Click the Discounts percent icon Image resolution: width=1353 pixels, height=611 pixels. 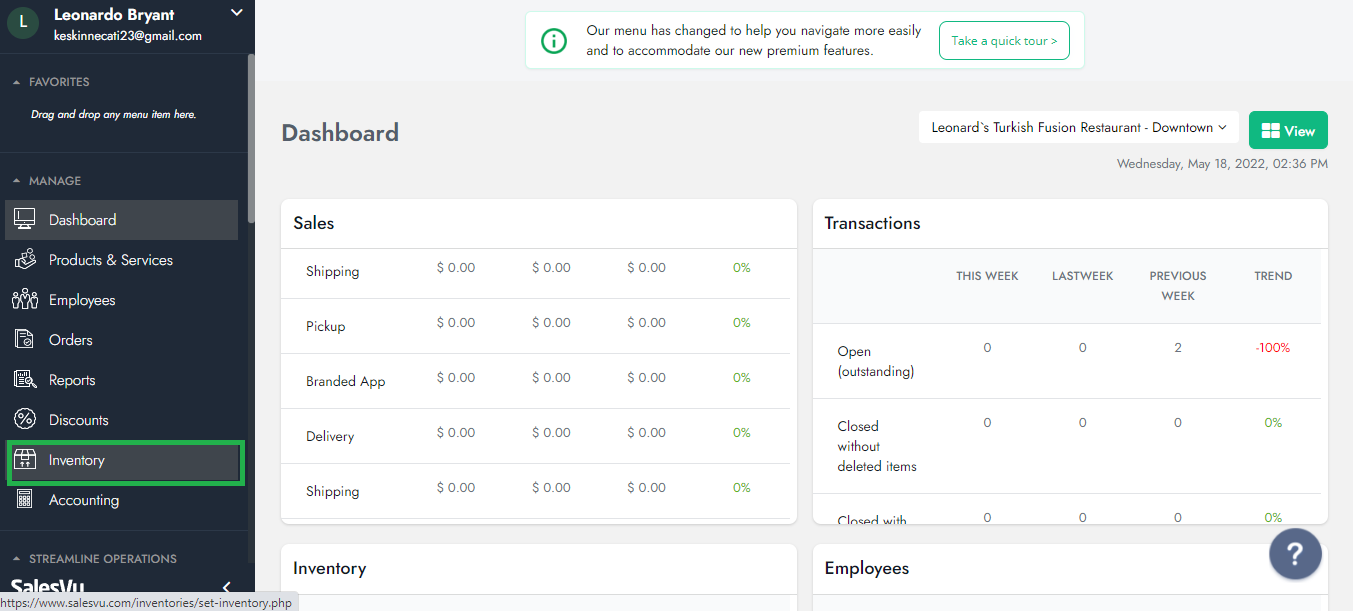tap(25, 420)
